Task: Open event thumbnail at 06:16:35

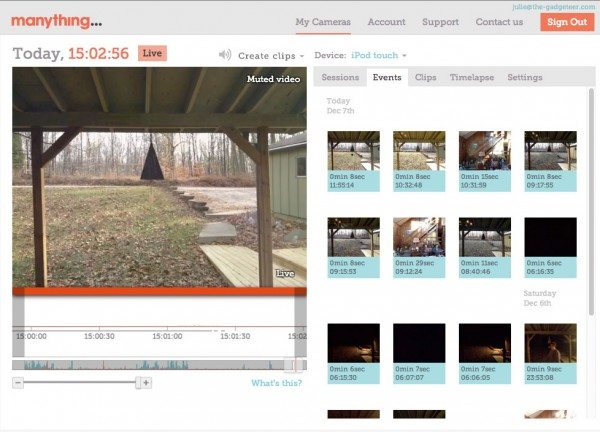Action: point(551,248)
